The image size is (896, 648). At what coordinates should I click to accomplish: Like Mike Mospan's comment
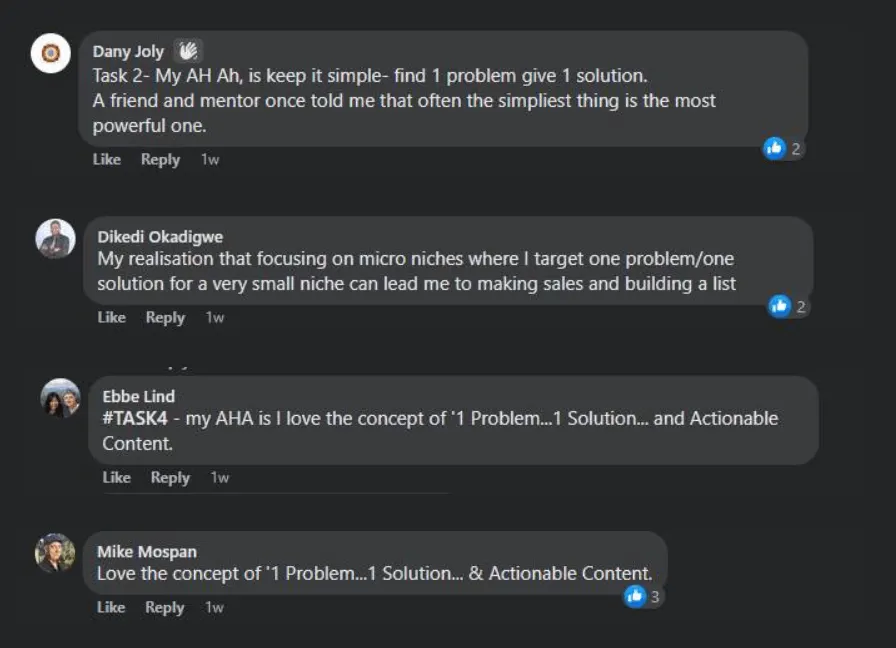coord(111,607)
